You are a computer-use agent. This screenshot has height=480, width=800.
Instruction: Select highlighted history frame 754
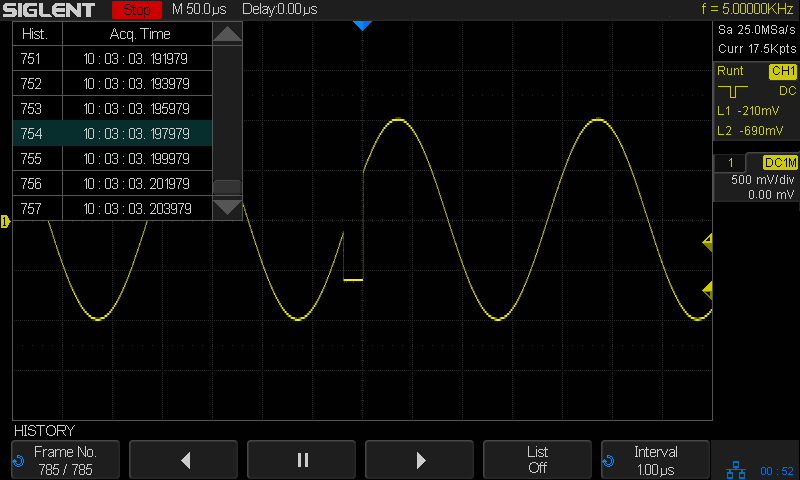coord(112,134)
